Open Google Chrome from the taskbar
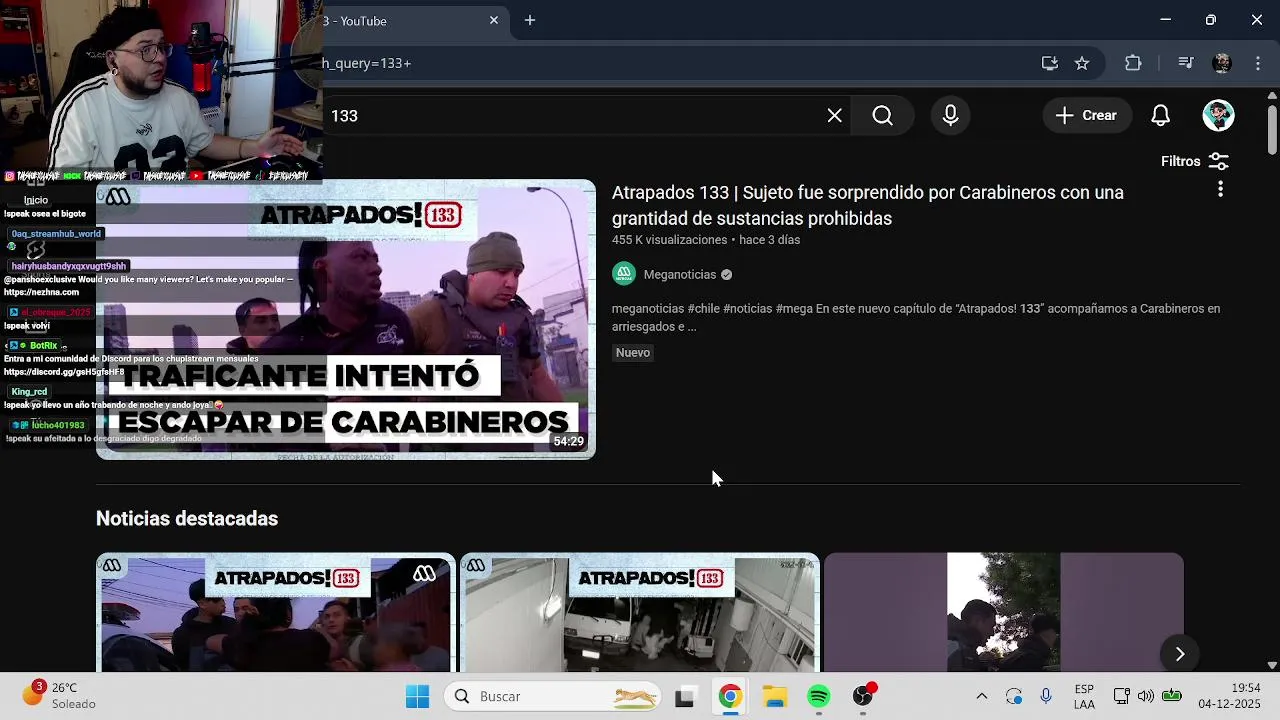 [x=730, y=696]
